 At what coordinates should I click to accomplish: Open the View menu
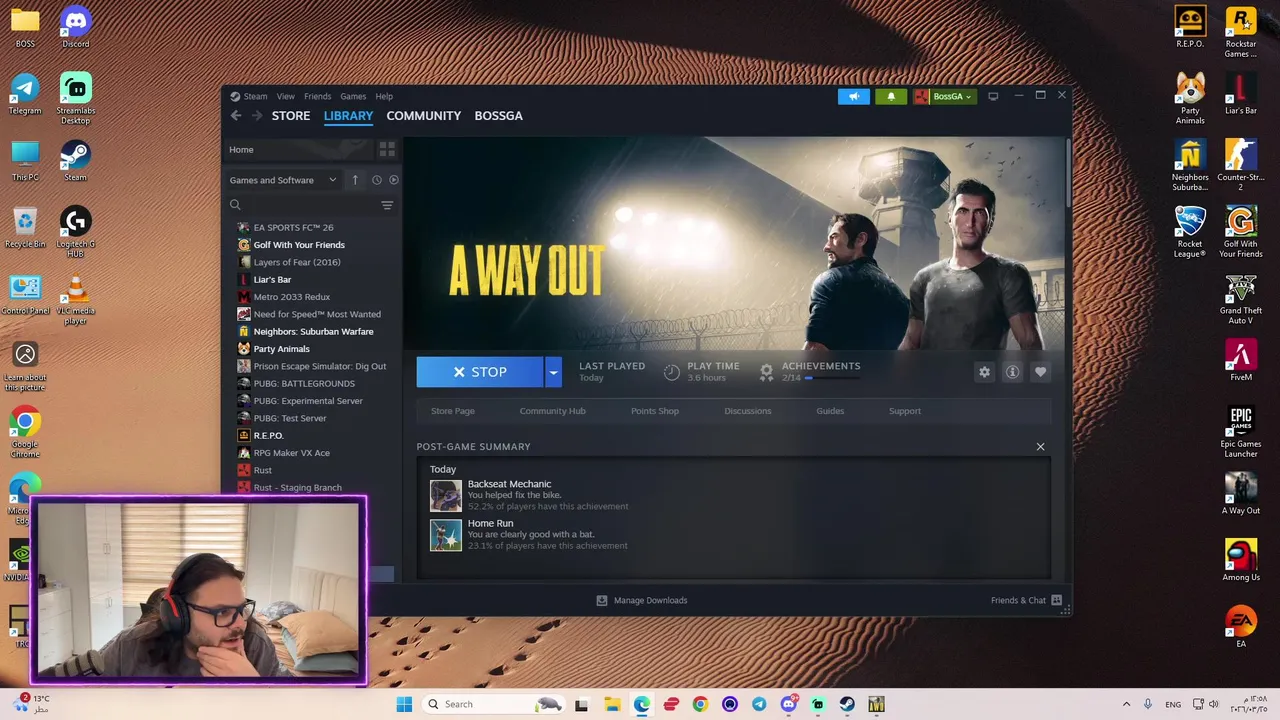point(286,96)
